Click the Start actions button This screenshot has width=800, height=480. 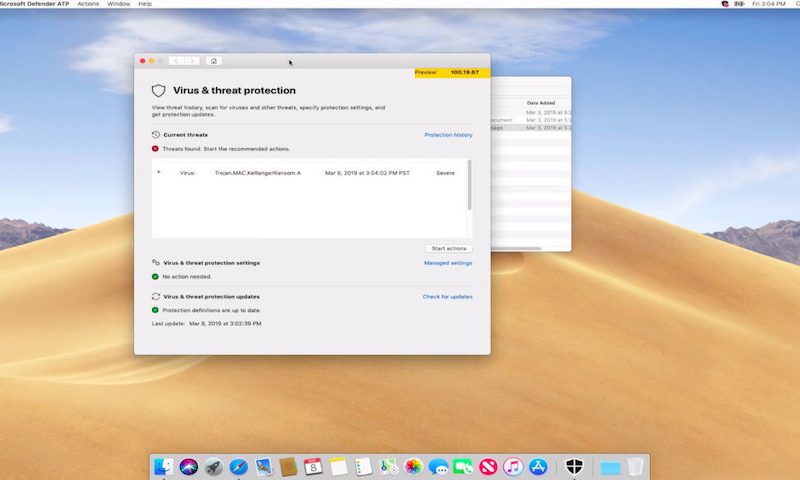tap(449, 248)
